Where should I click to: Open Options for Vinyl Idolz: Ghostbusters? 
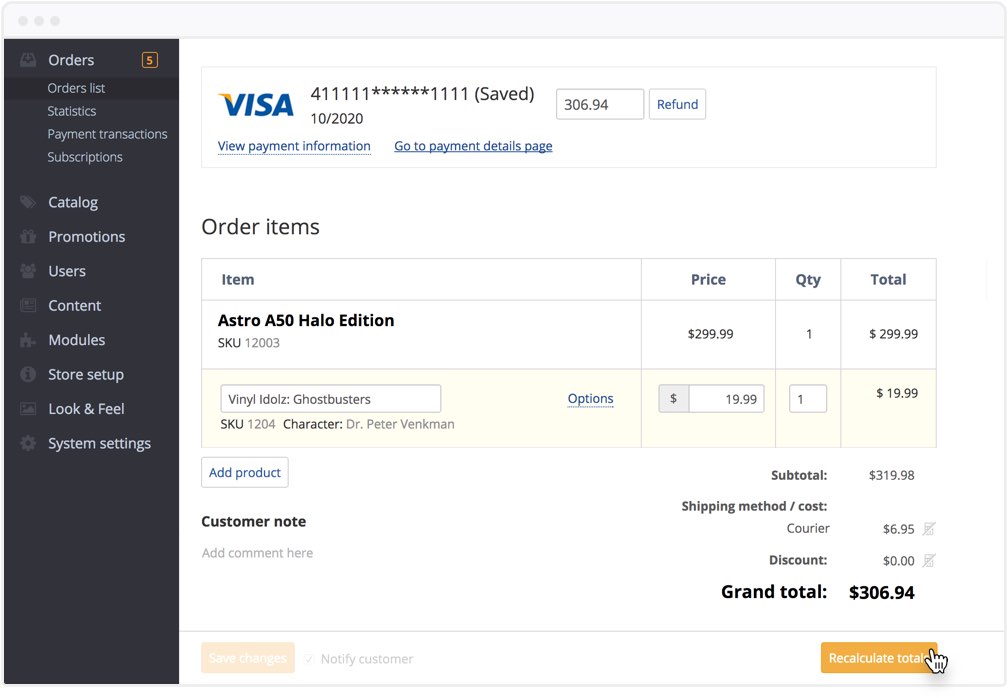[590, 398]
